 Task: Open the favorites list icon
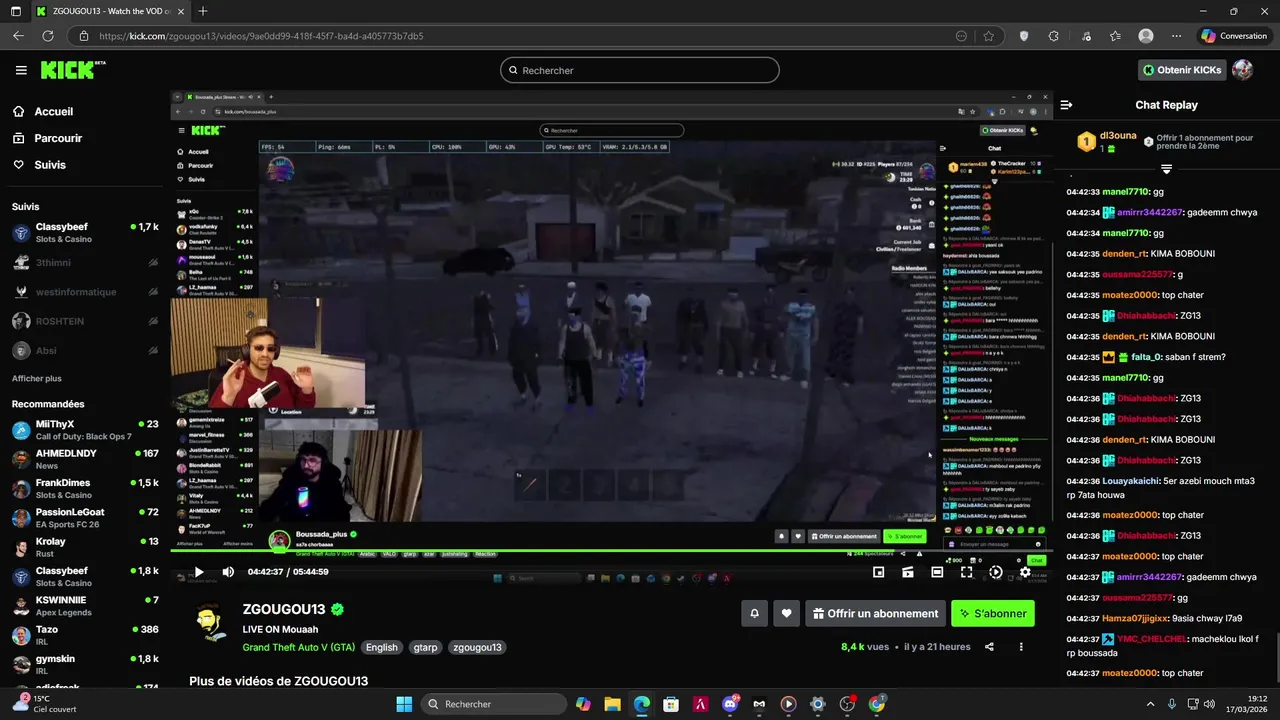(1115, 36)
